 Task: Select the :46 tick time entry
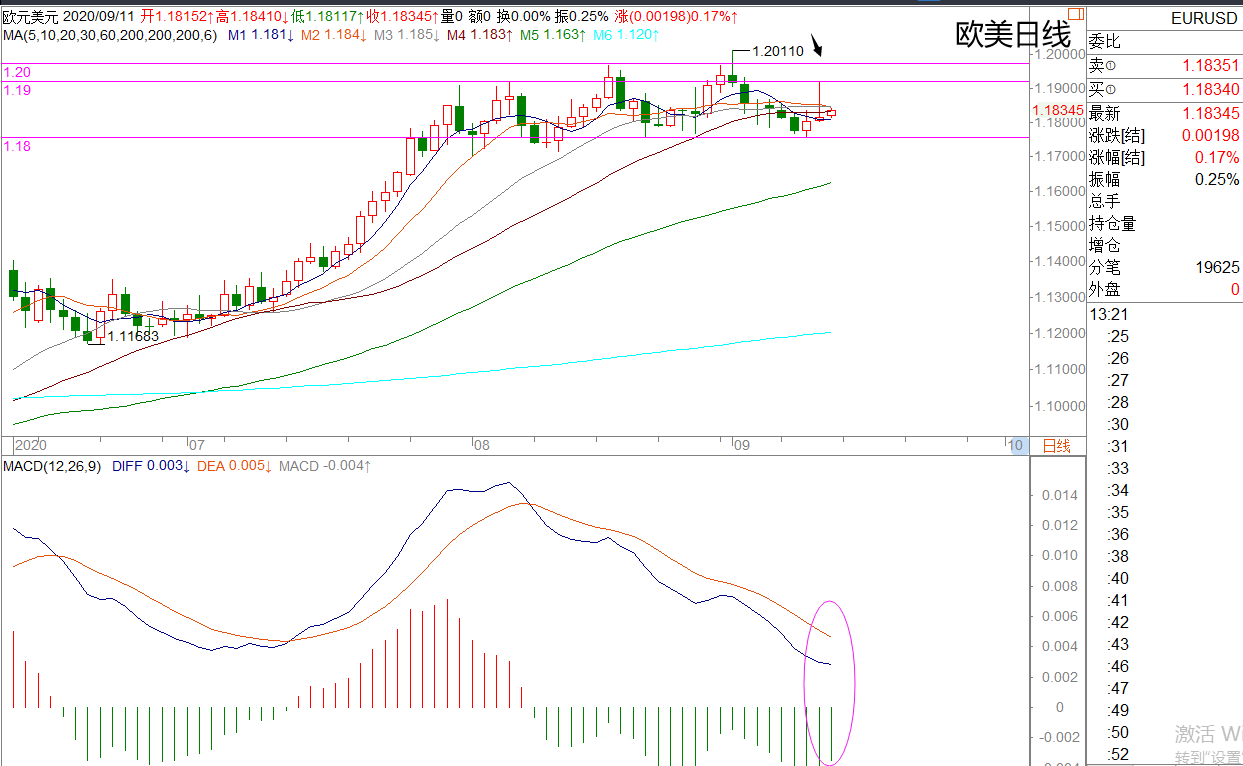[1118, 666]
